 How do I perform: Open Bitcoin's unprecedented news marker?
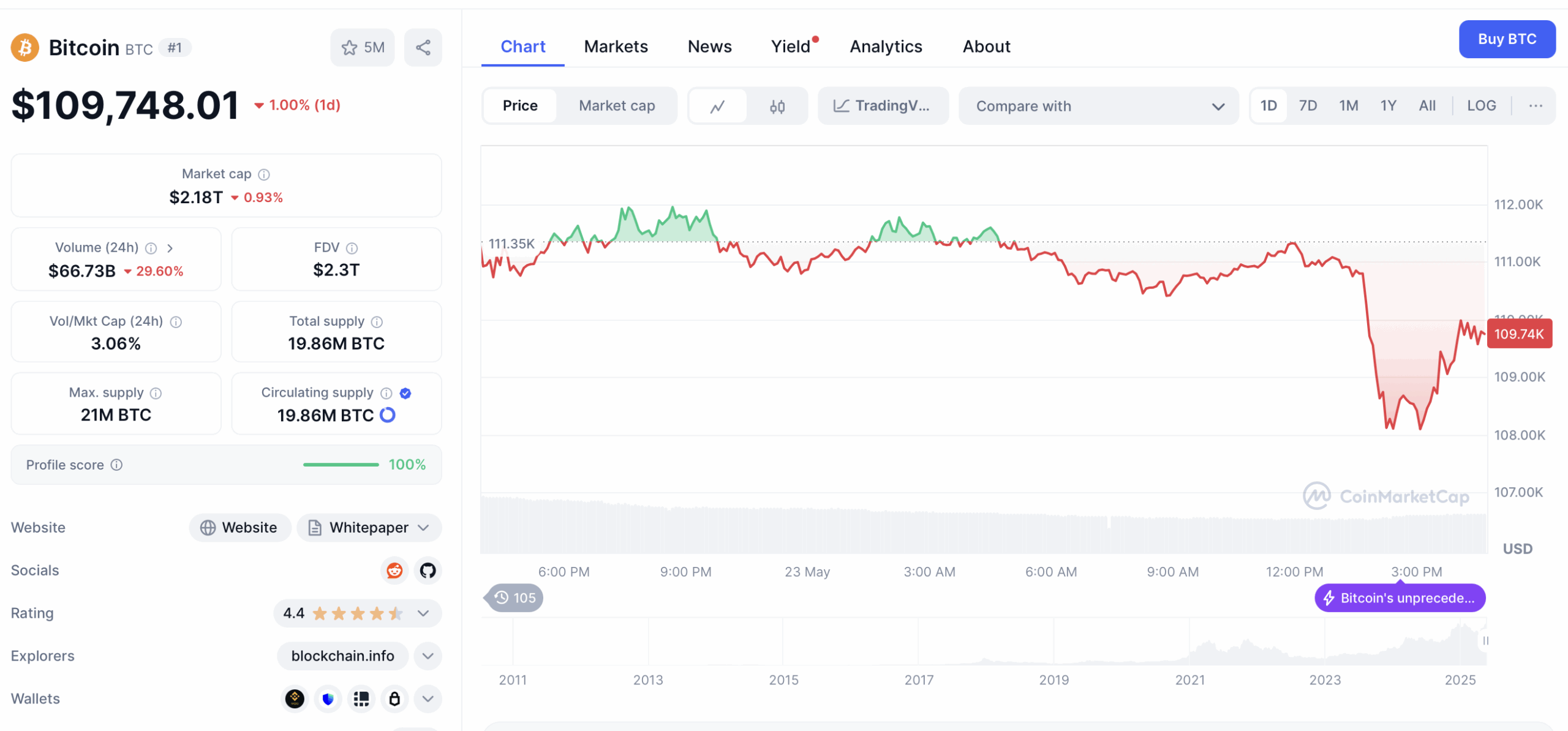click(1400, 598)
